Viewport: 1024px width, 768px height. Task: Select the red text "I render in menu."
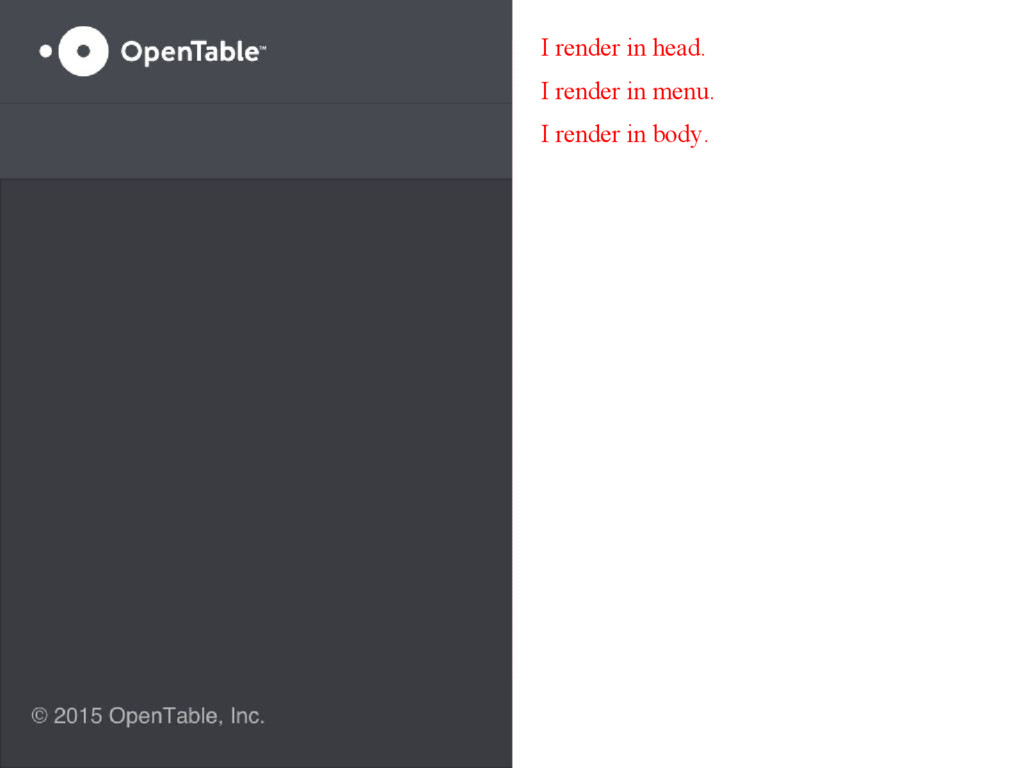(x=628, y=91)
